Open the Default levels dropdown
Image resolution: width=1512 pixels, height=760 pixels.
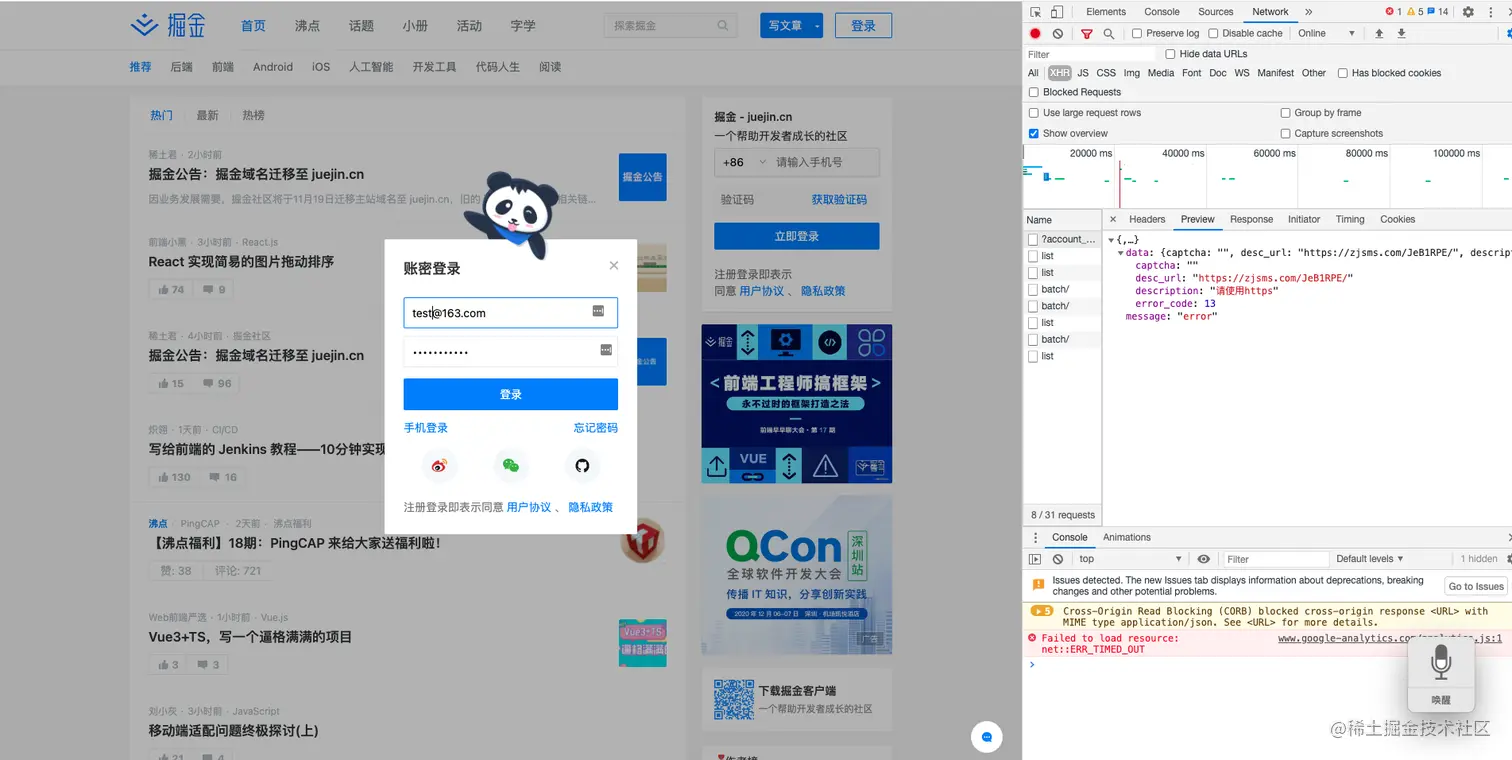pyautogui.click(x=1370, y=559)
